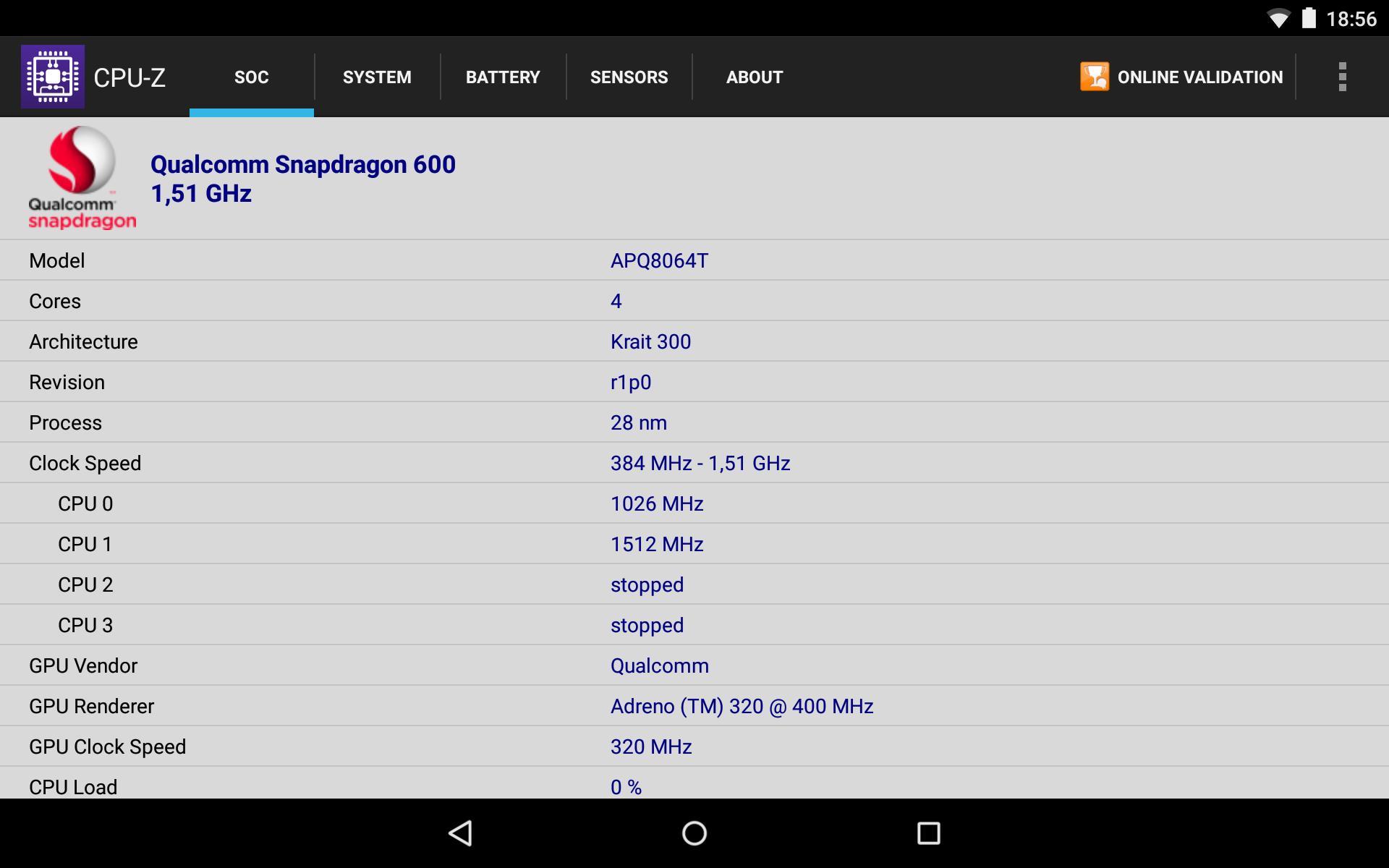Tap the 384 MHz - 1,51 GHz value
Screen dimensions: 1389x868
(x=700, y=463)
